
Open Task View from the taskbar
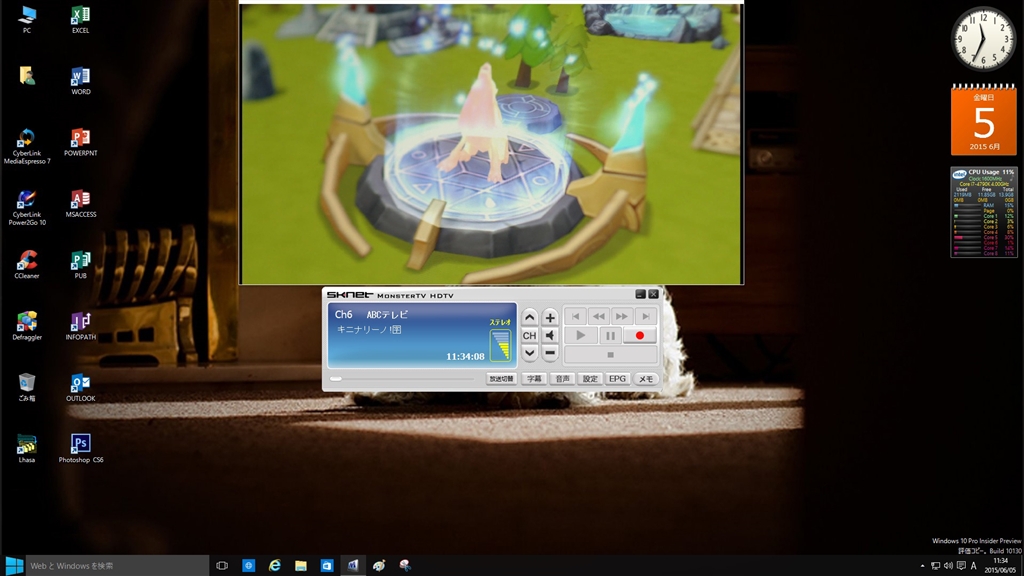pyautogui.click(x=222, y=566)
